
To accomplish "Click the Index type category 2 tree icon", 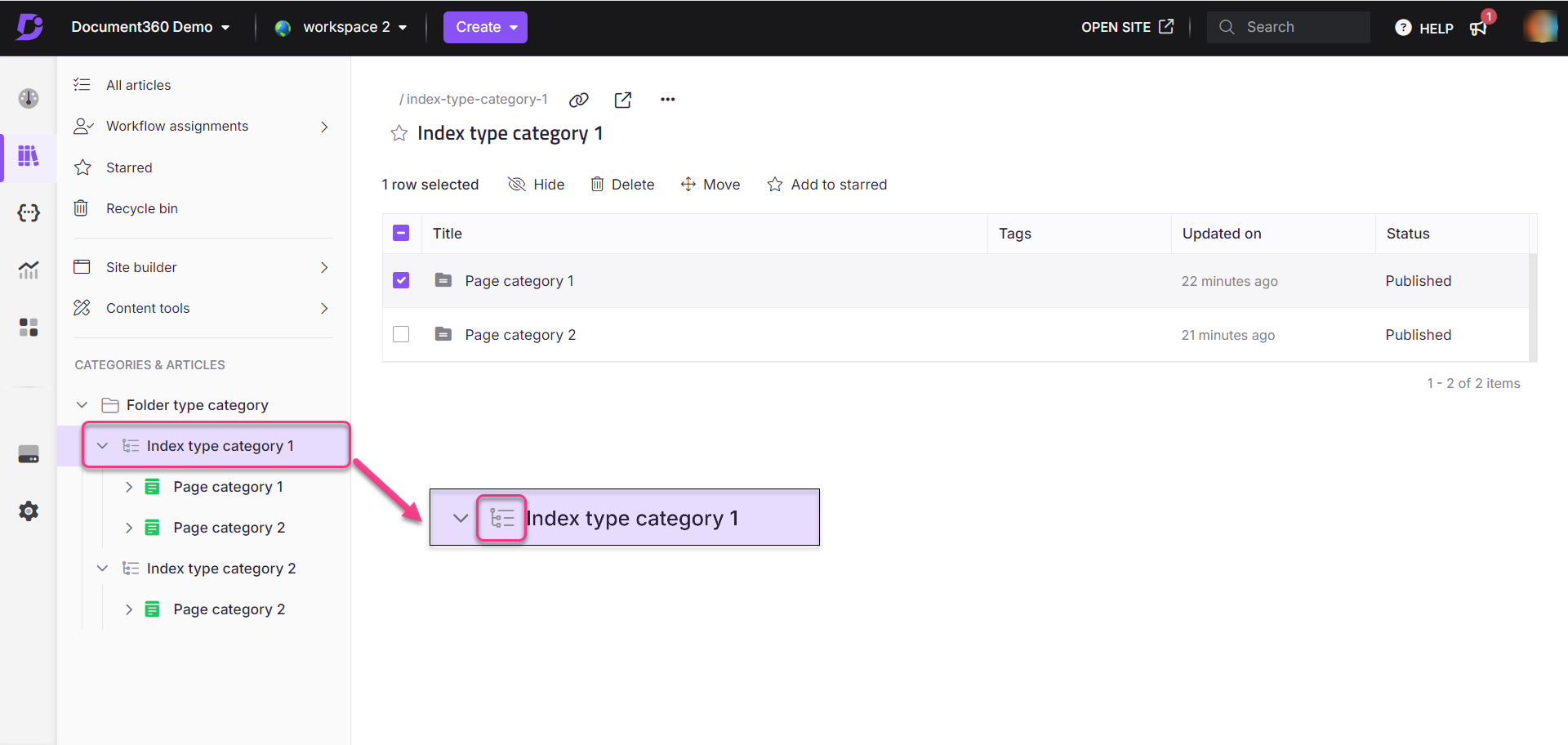I will [131, 569].
